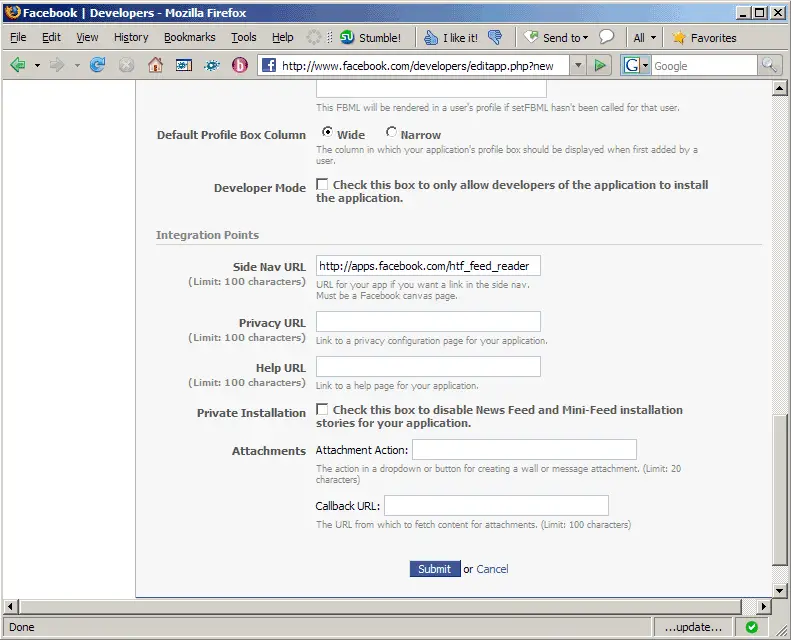
Task: Open the Tools menu
Action: point(244,37)
